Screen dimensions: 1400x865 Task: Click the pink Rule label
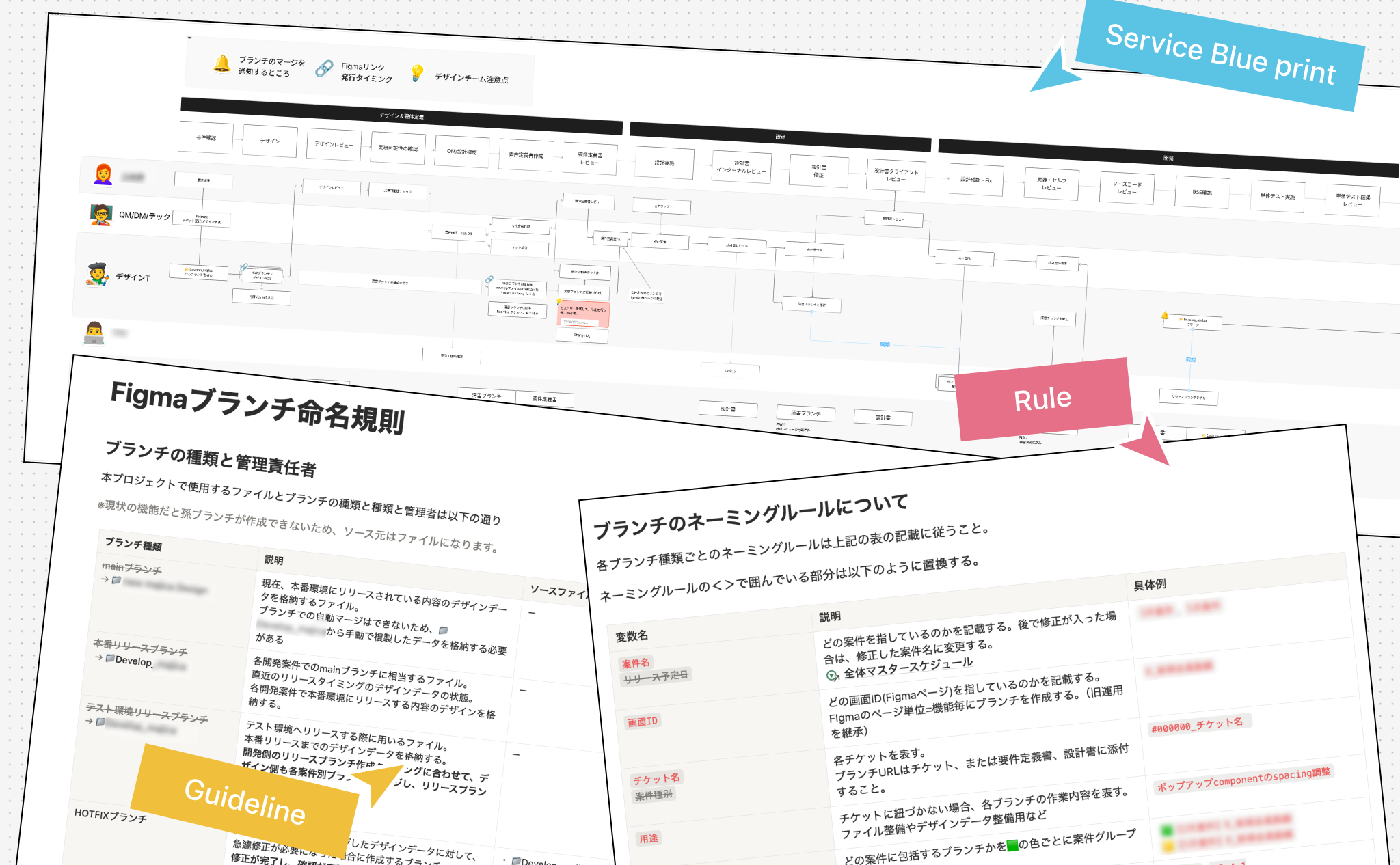(1044, 399)
